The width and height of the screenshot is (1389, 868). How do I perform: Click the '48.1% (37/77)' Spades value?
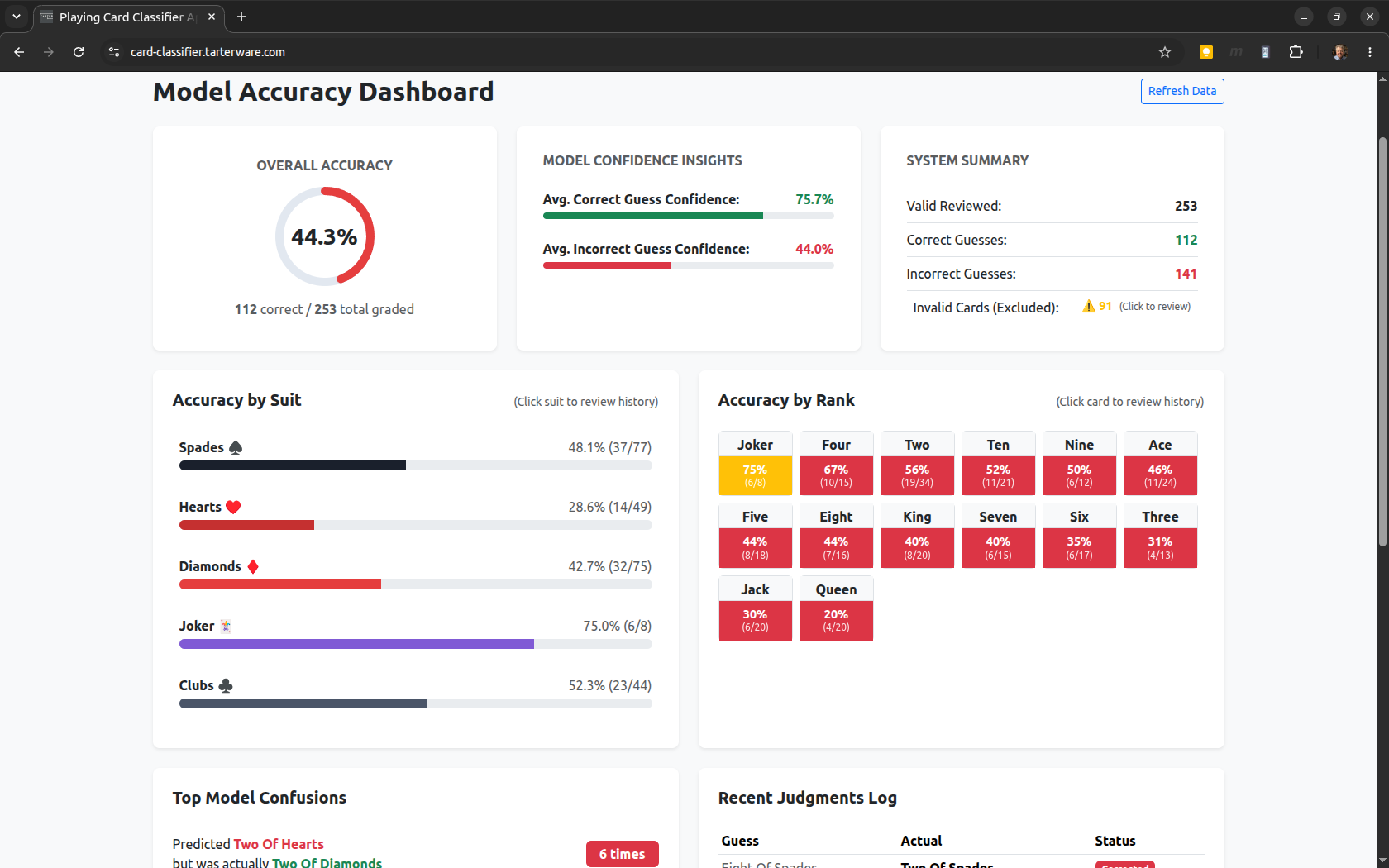[610, 447]
